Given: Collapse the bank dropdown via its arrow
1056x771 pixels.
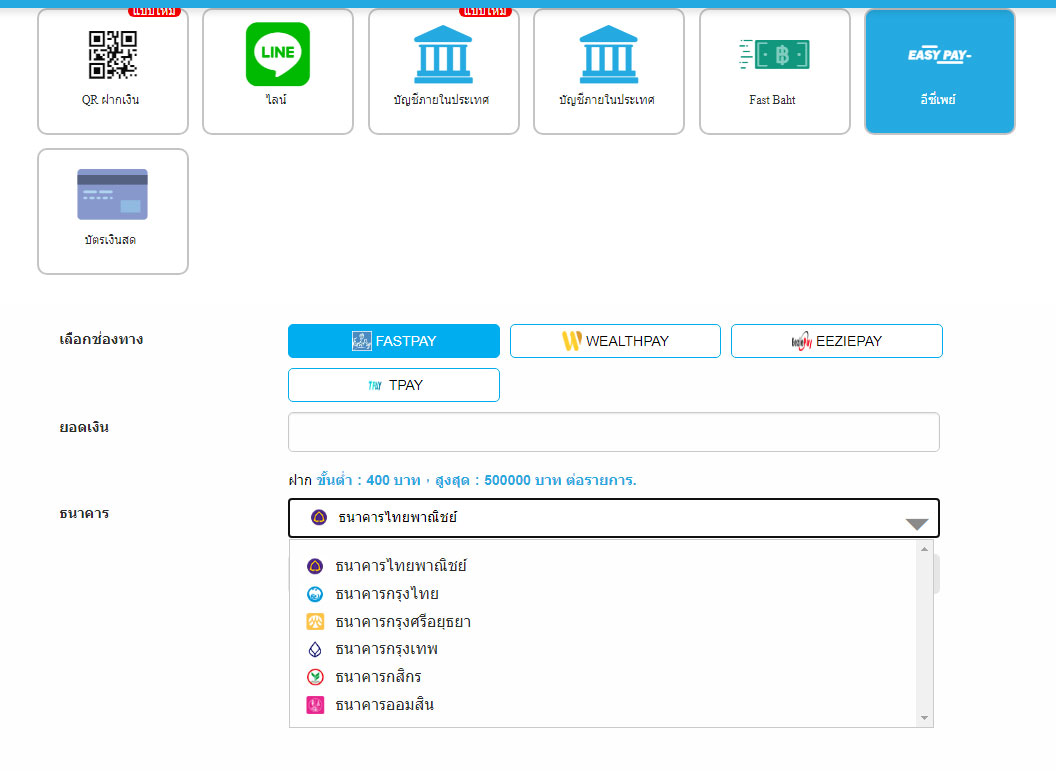Looking at the screenshot, I should 916,524.
